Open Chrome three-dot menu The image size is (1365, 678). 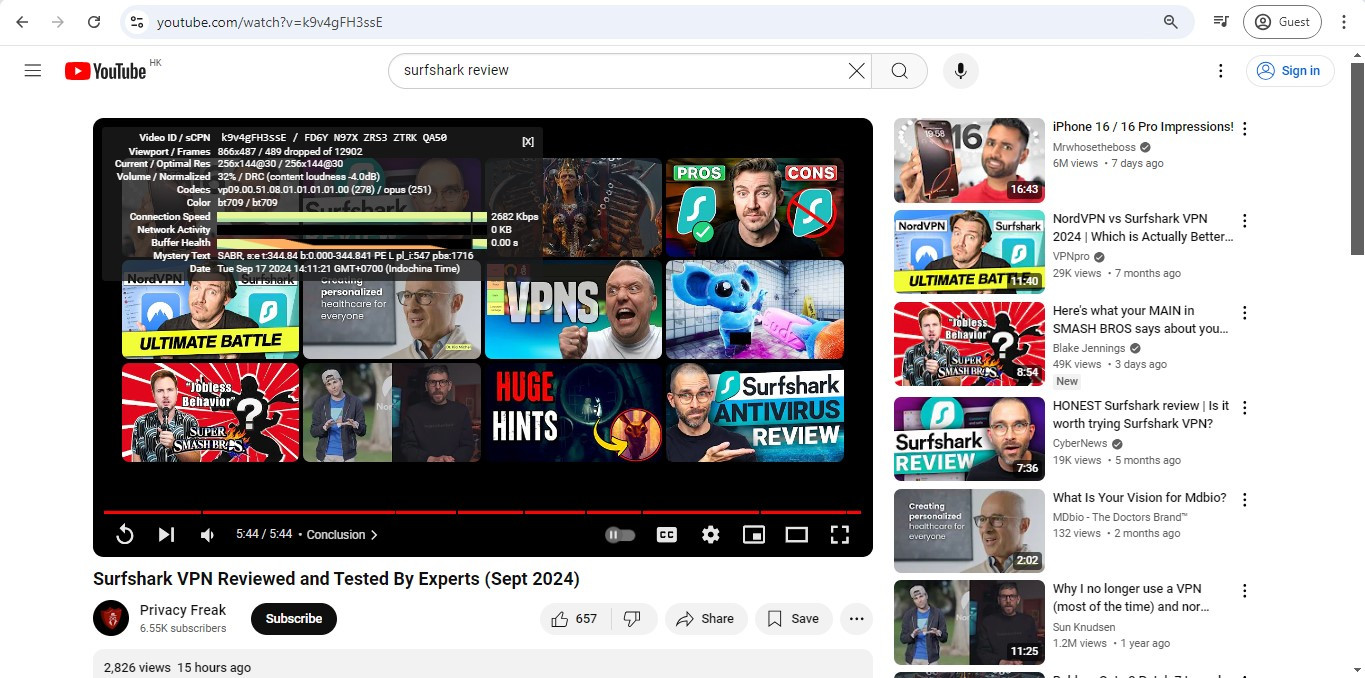pyautogui.click(x=1342, y=22)
